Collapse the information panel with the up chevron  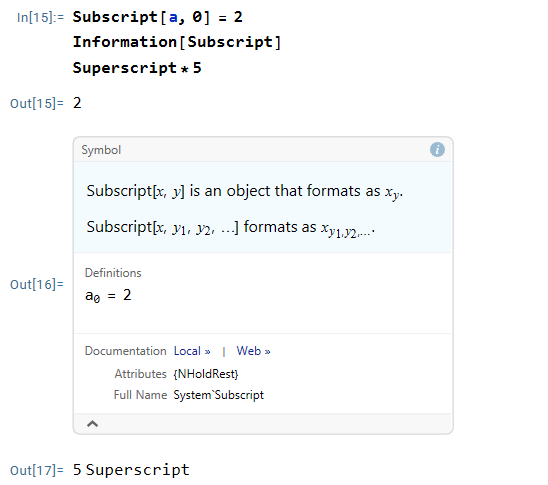[x=92, y=424]
